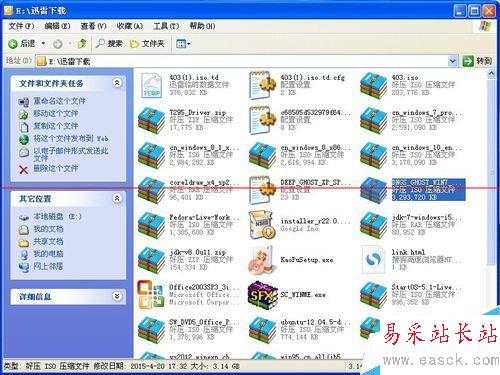Open My Documents (我的文档) link
The height and width of the screenshot is (375, 500).
(x=48, y=229)
